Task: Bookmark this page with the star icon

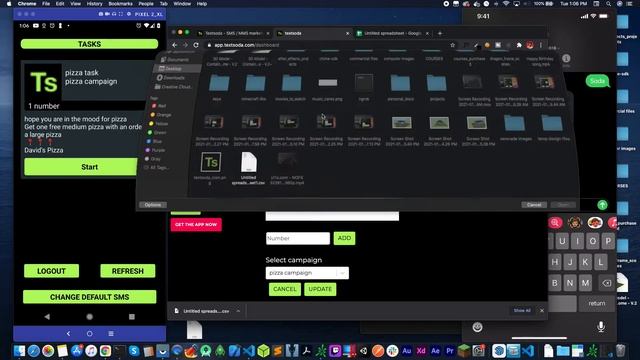Action: [452, 45]
